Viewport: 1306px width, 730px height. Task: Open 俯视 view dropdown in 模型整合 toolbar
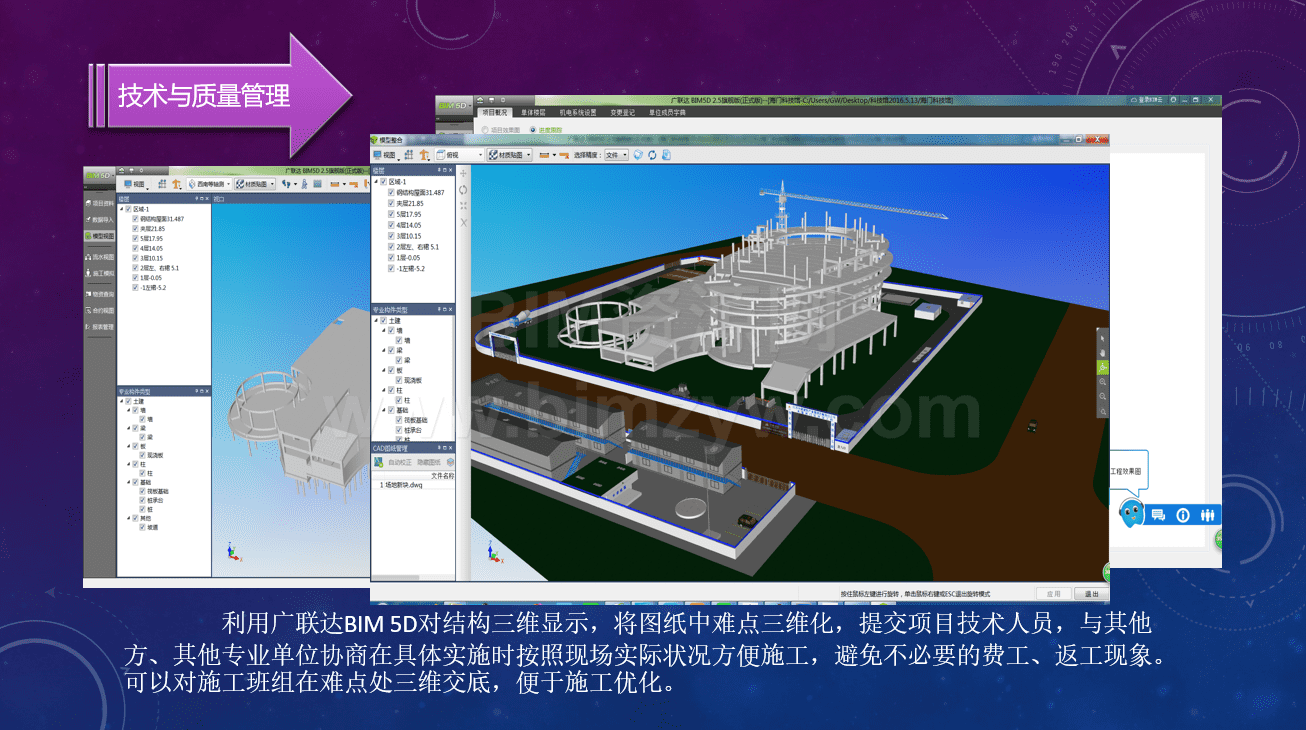pos(459,155)
